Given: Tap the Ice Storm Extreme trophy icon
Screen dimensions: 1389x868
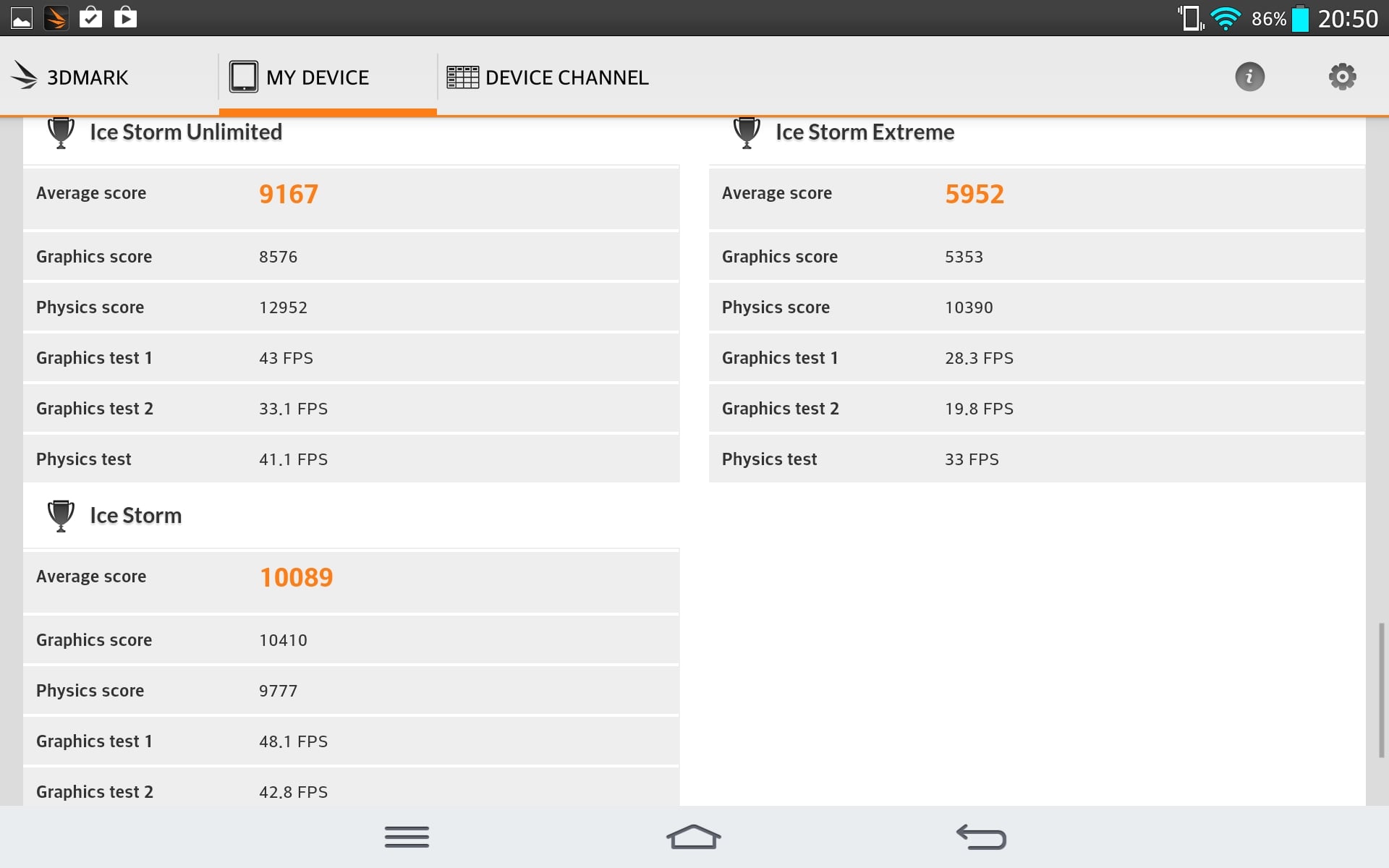Looking at the screenshot, I should pos(747,133).
